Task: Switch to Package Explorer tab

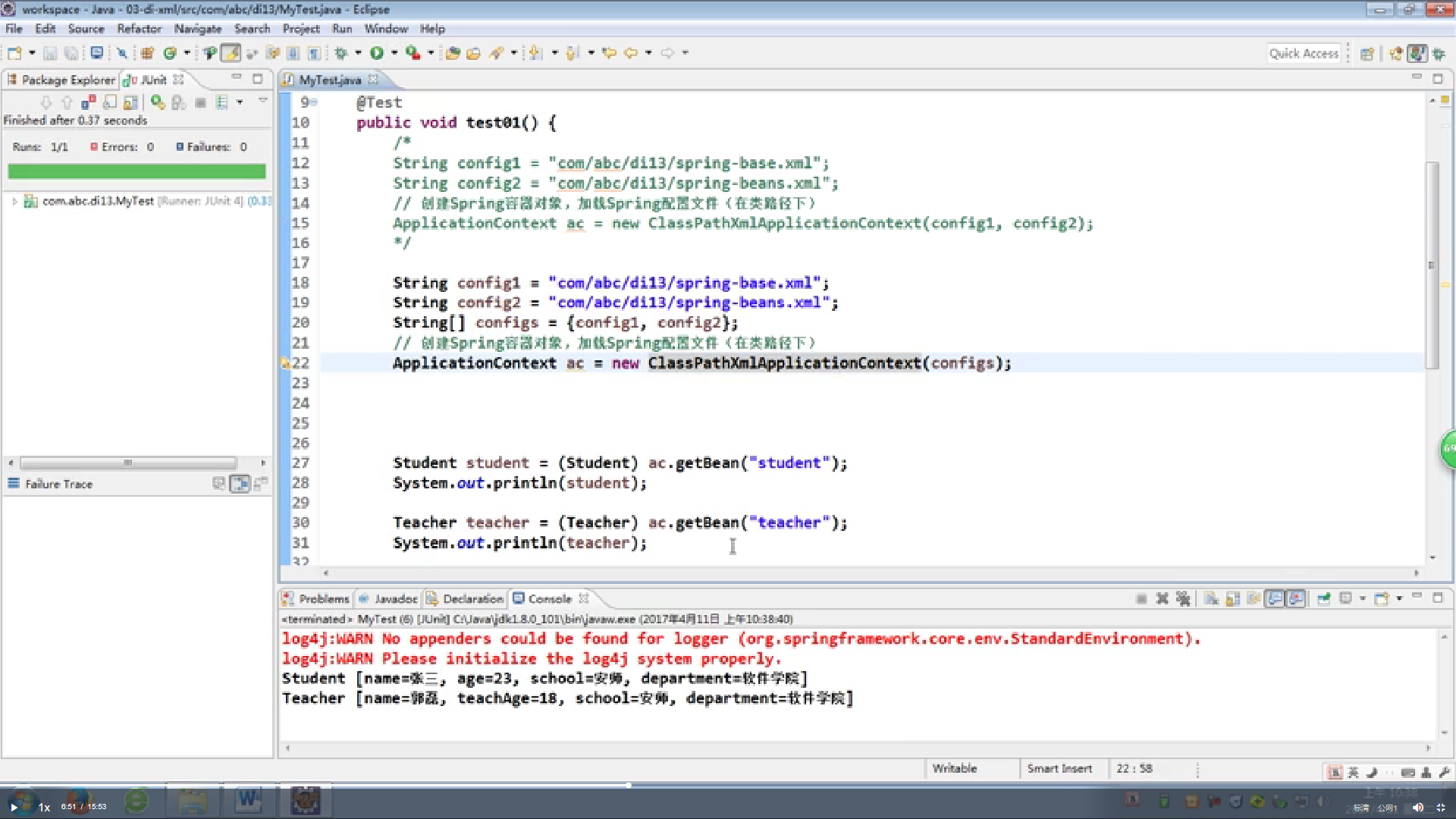Action: tap(61, 80)
